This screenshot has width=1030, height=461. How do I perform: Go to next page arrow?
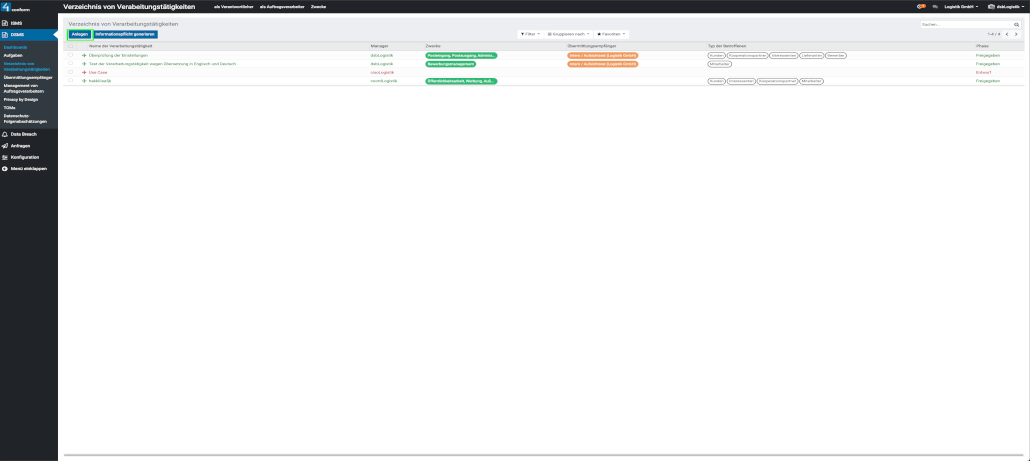1017,34
